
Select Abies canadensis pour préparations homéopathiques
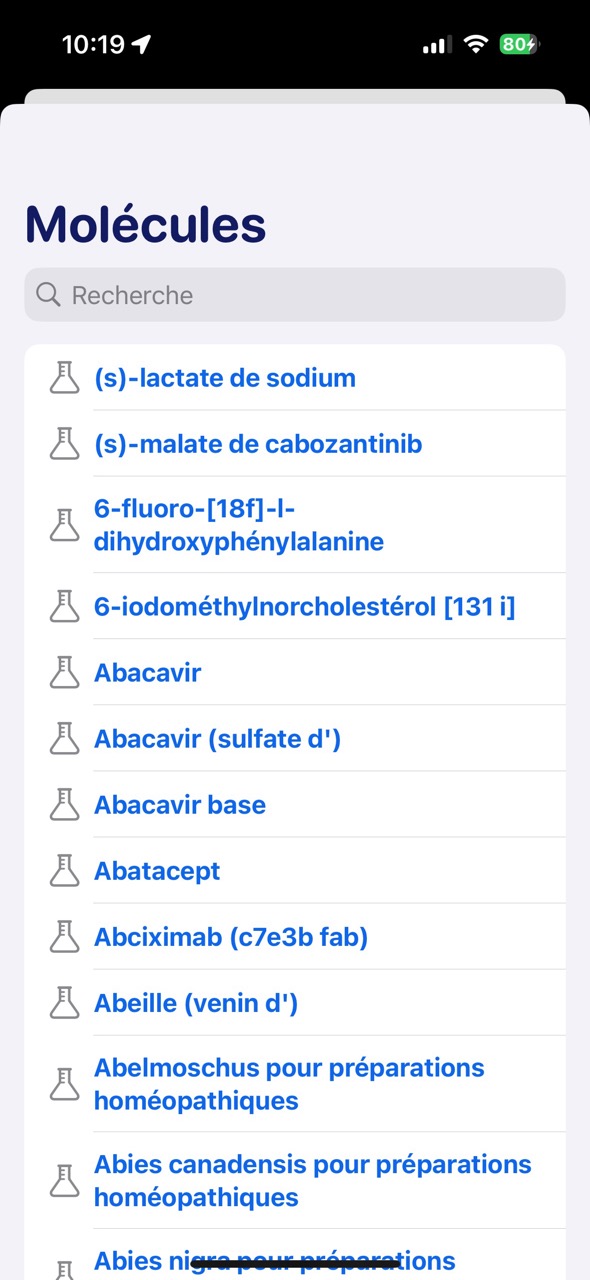tap(312, 1180)
